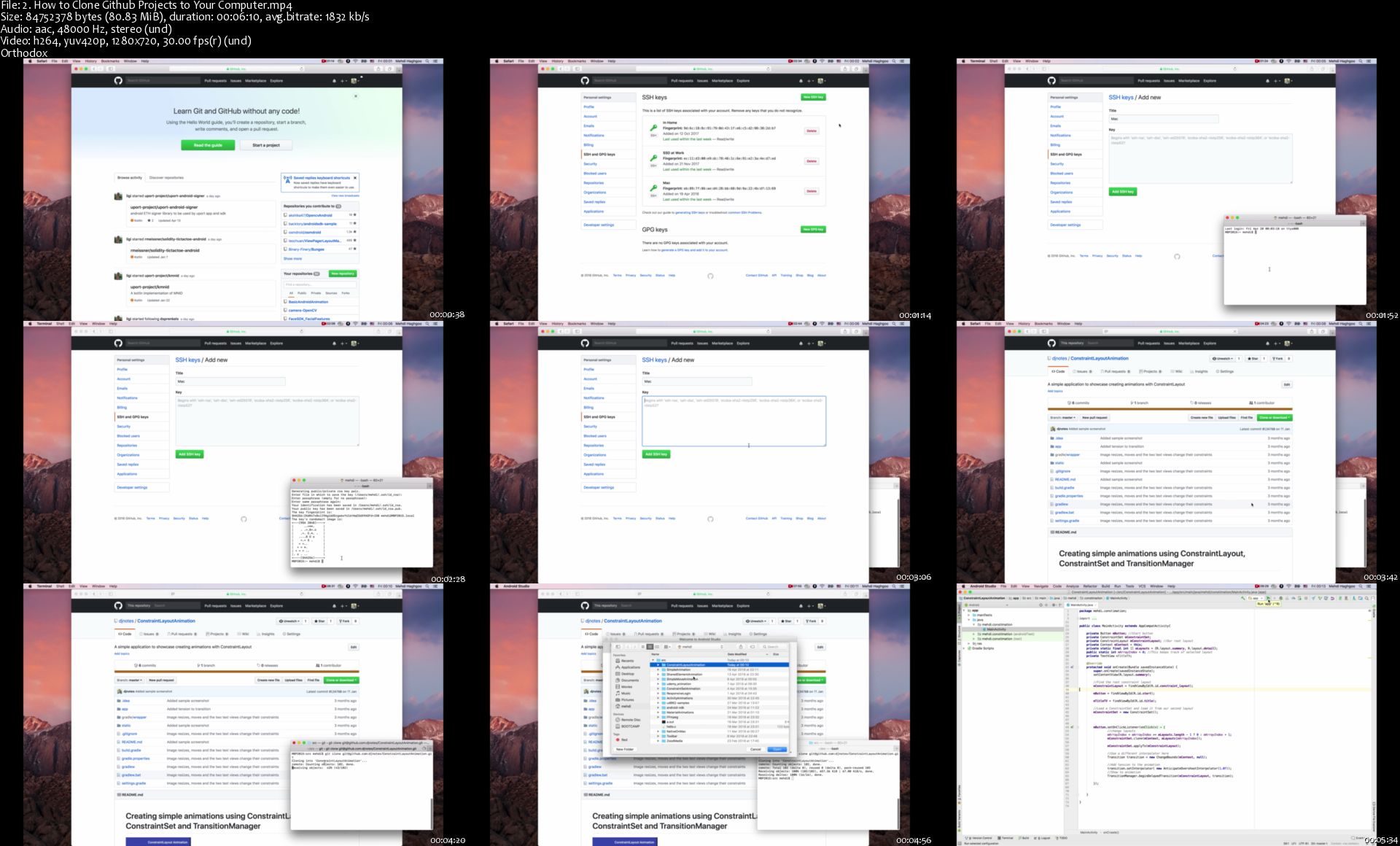1400x846 pixels.
Task: Click 'New SSH key' in the 00:01:14 frame
Action: [x=813, y=97]
